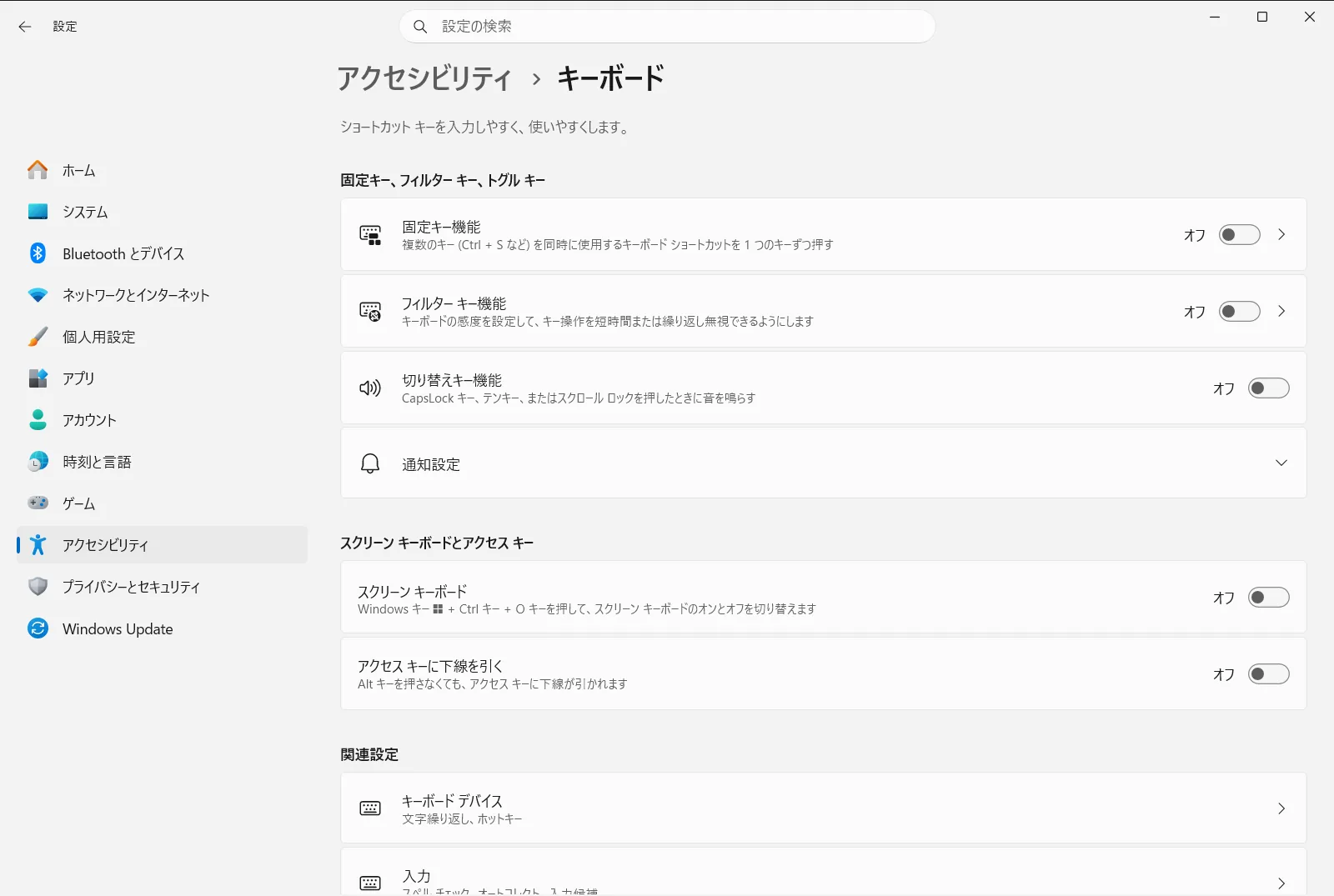Click the back arrow icon
The height and width of the screenshot is (896, 1334).
(25, 27)
